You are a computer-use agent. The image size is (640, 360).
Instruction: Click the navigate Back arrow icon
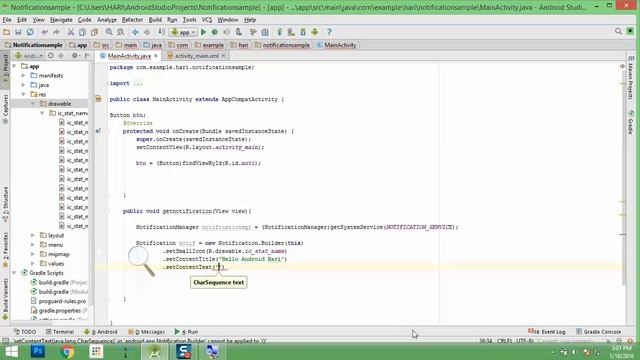click(x=135, y=32)
